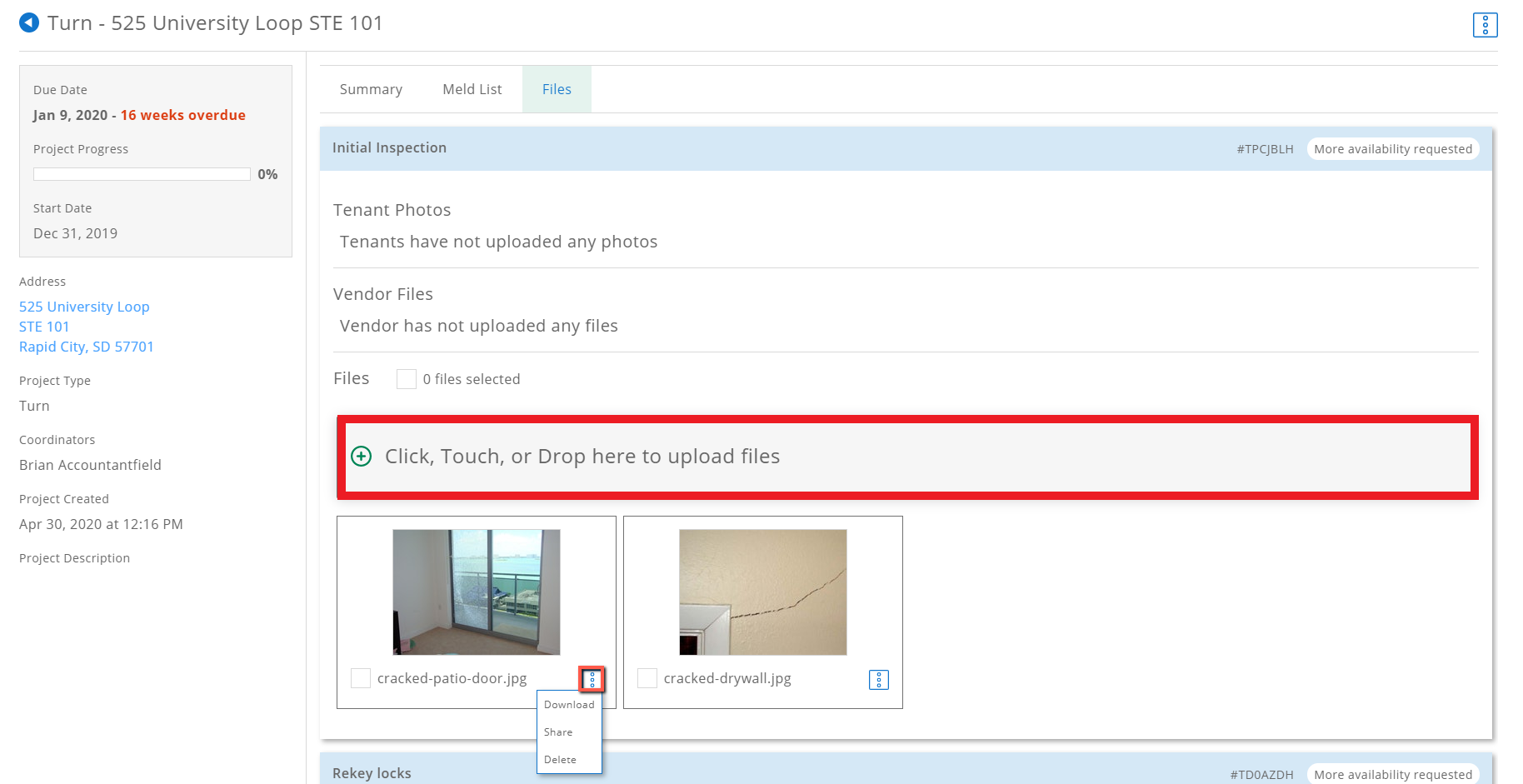The image size is (1523, 784).
Task: Click coordinator Brian Accountantfield
Action: [x=90, y=465]
